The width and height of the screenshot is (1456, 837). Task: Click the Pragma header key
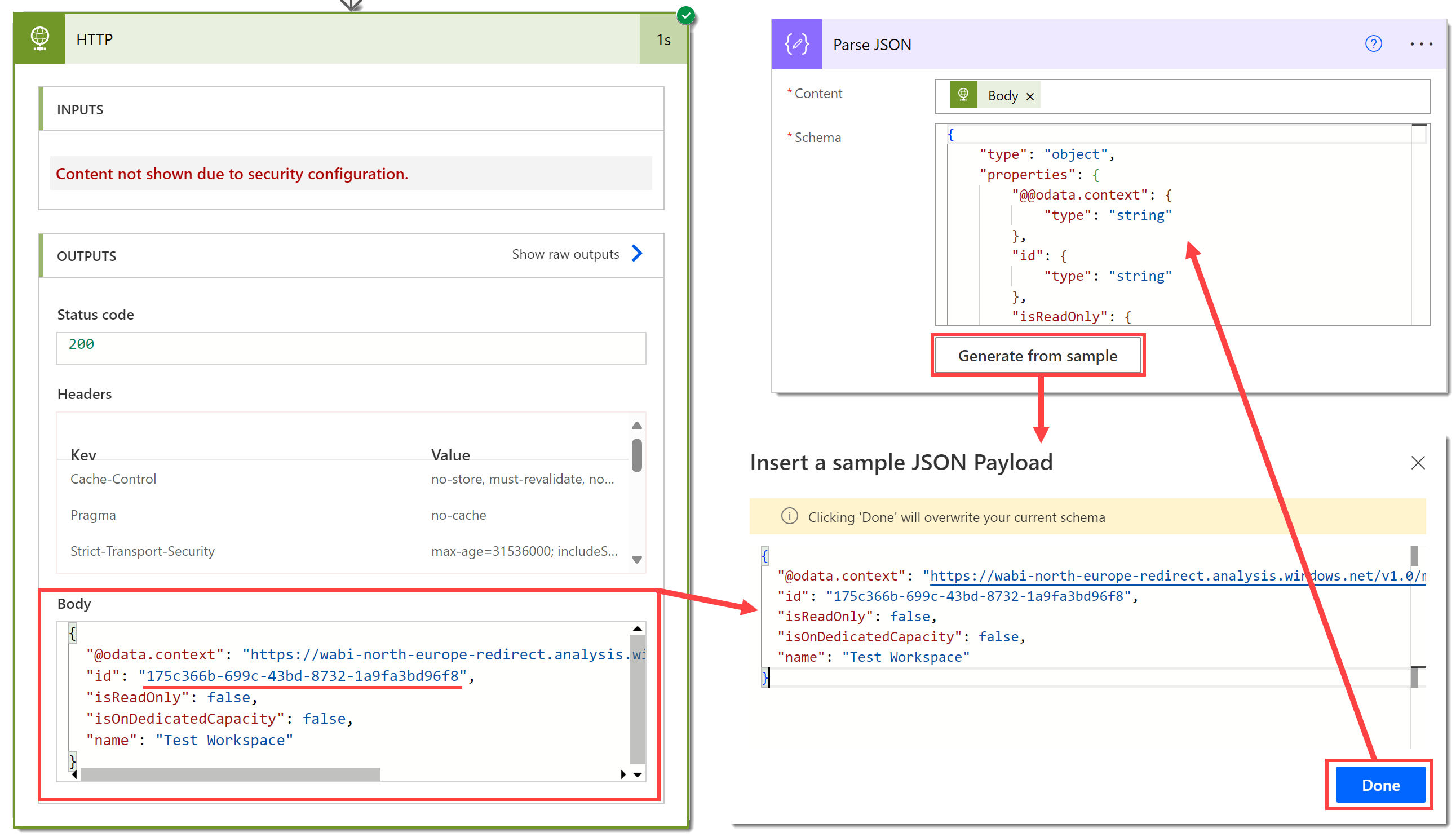[93, 515]
